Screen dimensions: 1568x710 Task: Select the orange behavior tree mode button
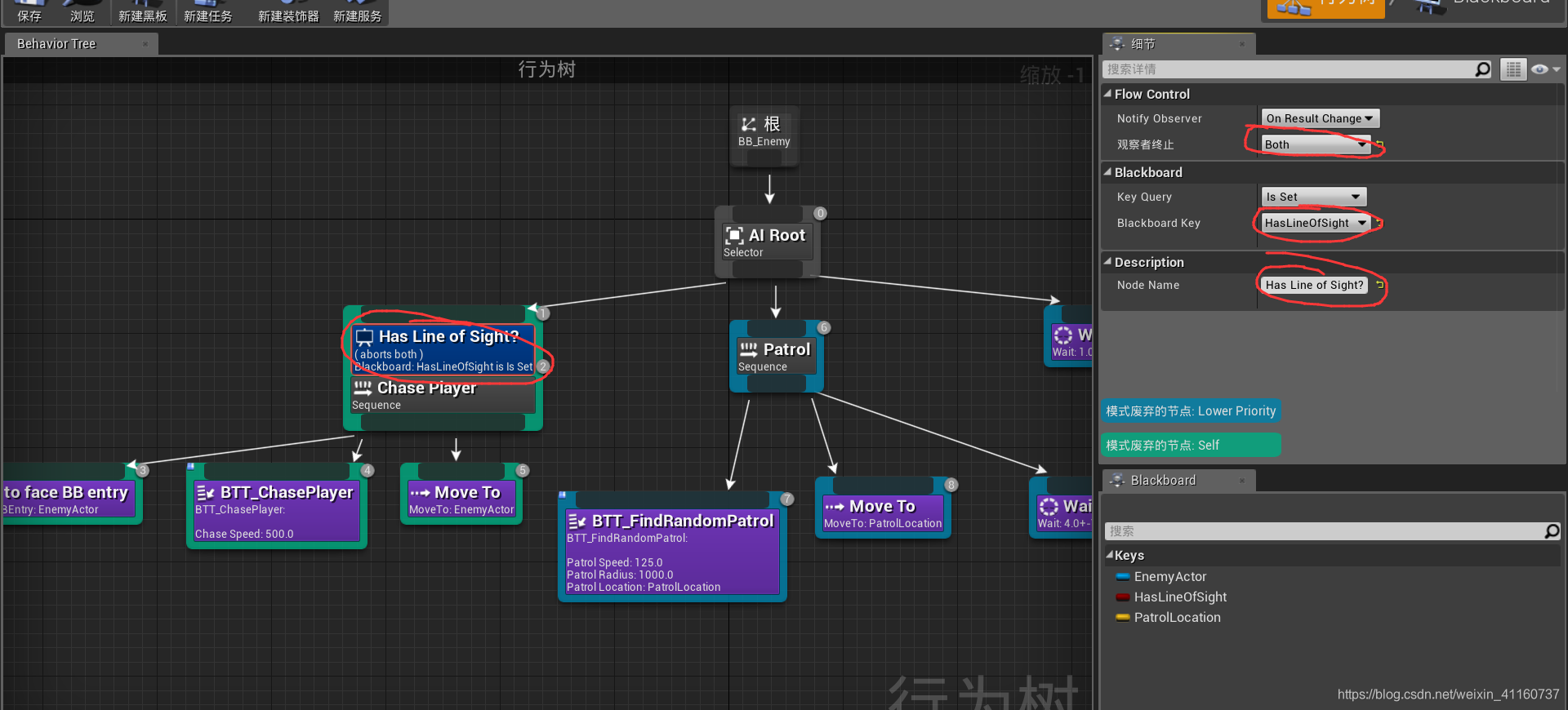point(1325,7)
